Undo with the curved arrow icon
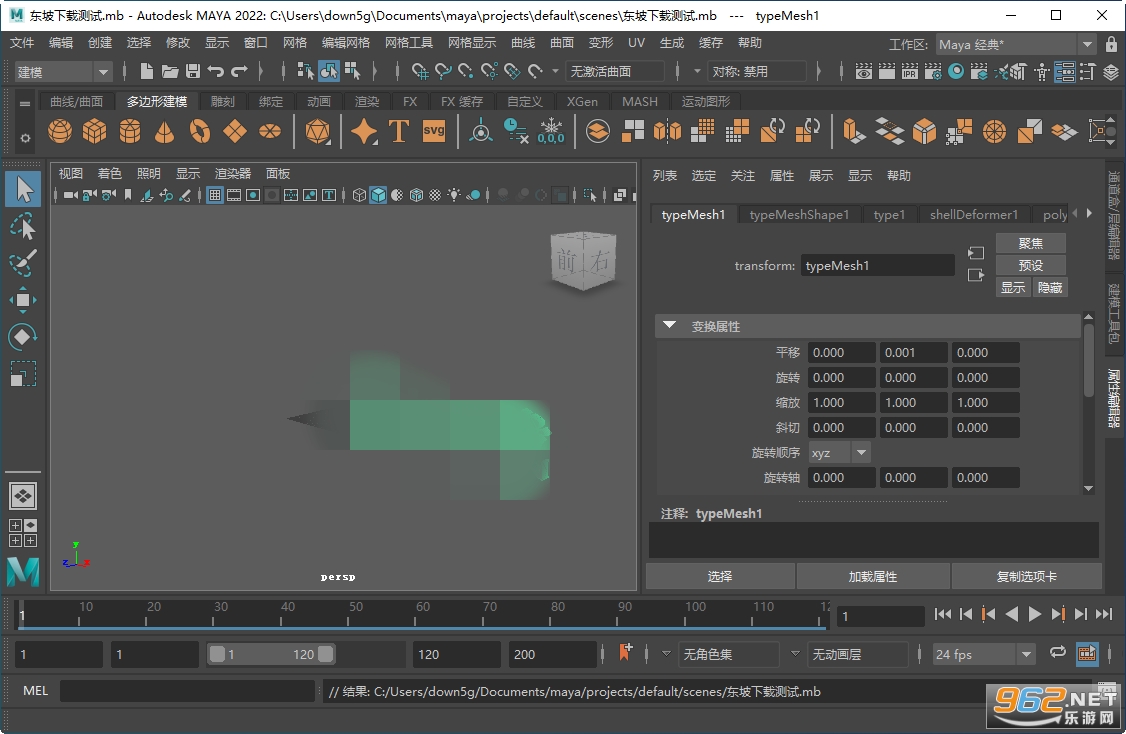Viewport: 1126px width, 734px height. (215, 71)
